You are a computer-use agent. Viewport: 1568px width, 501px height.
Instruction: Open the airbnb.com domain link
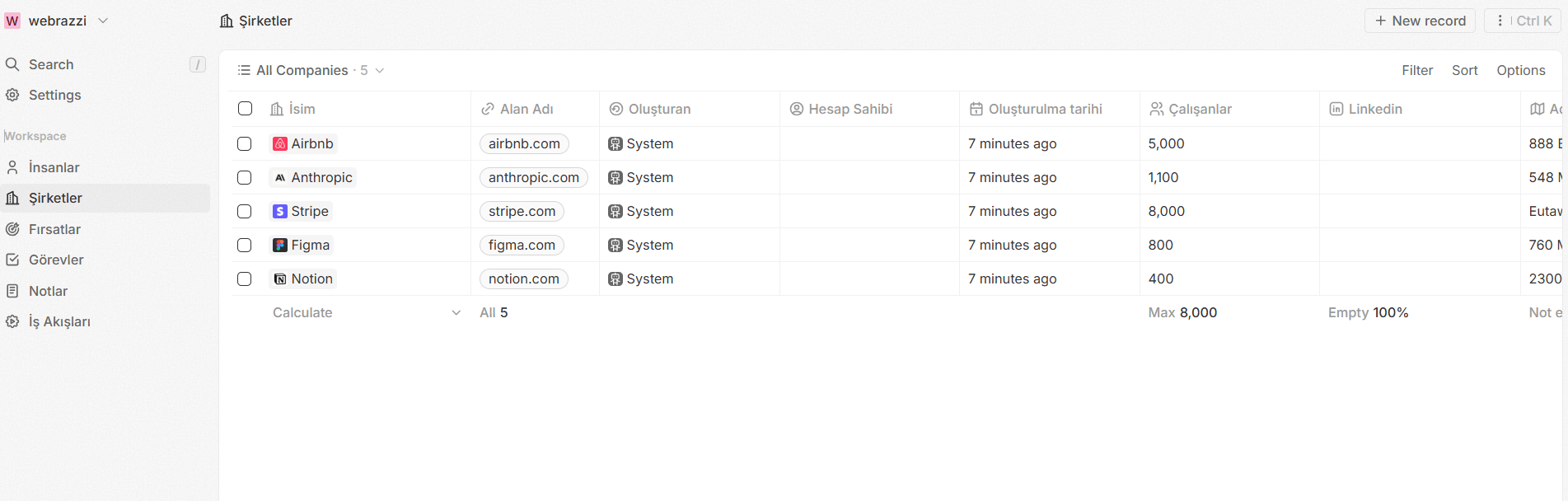[x=524, y=143]
